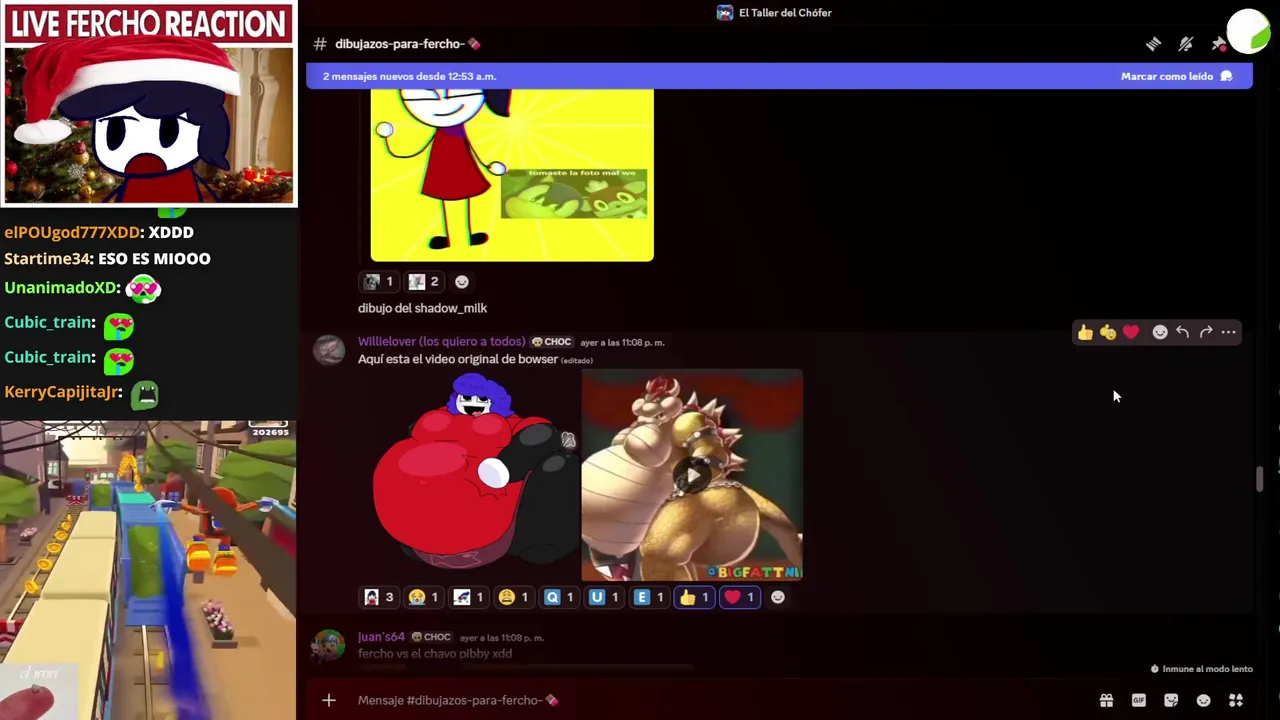The width and height of the screenshot is (1280, 720).
Task: Click the streamer avatar with Santa hat
Action: pos(150,125)
